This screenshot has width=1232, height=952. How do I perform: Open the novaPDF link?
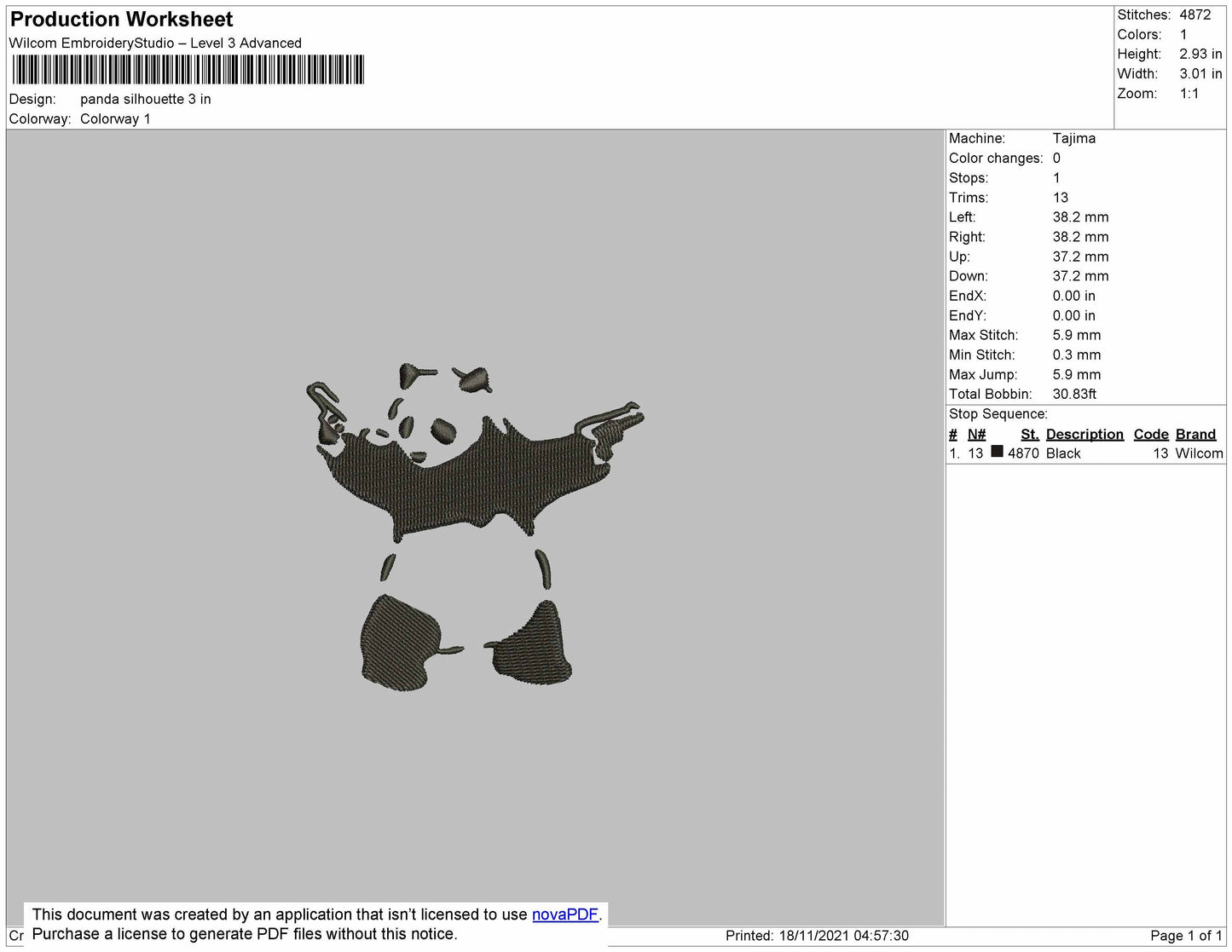click(565, 914)
